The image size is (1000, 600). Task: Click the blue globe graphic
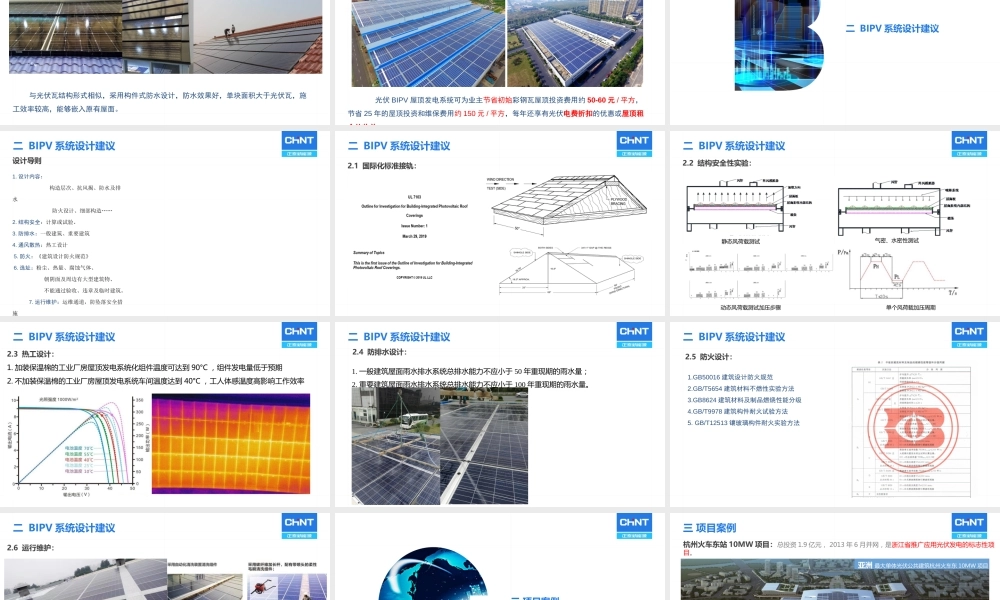(x=434, y=574)
